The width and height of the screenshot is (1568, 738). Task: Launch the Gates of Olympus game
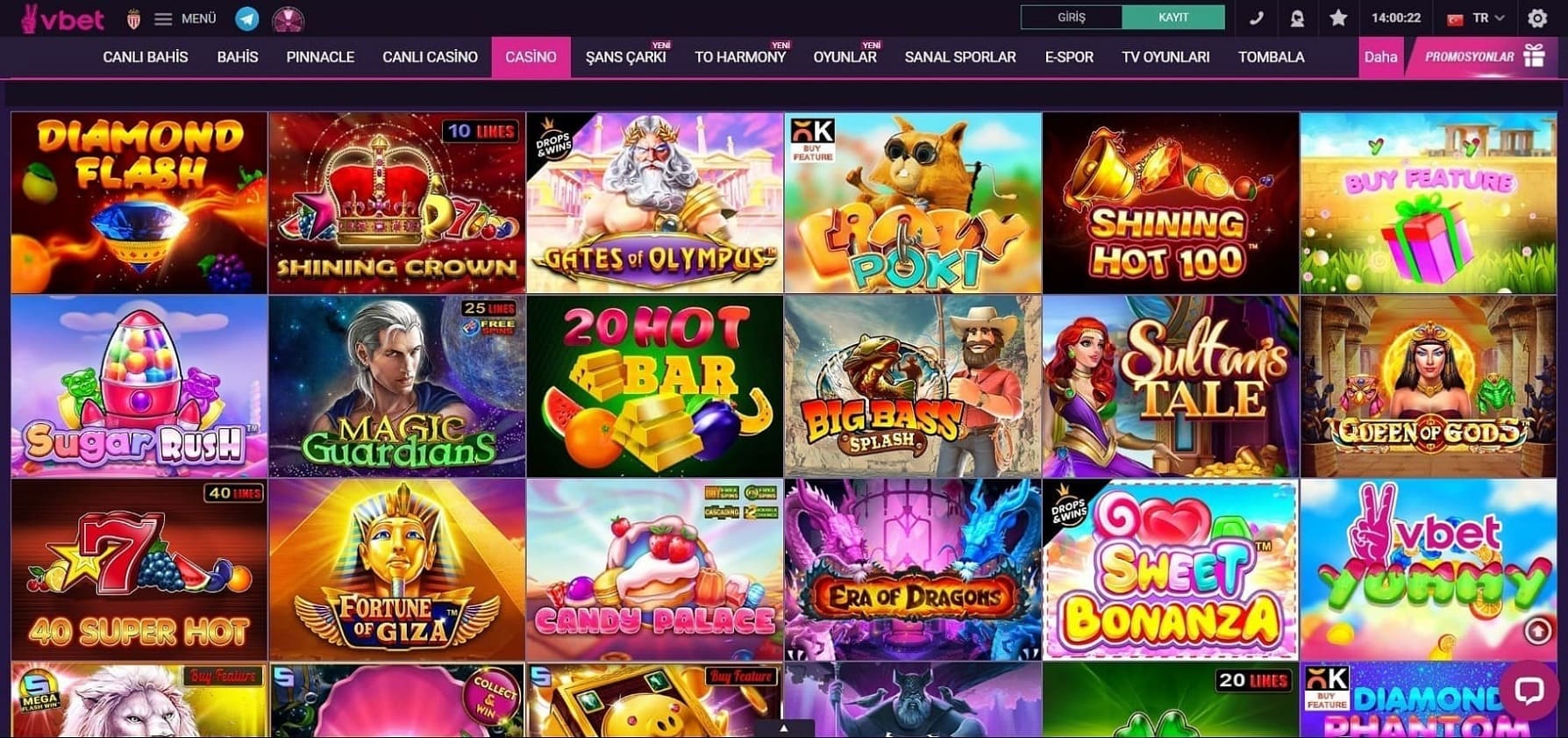tap(654, 203)
